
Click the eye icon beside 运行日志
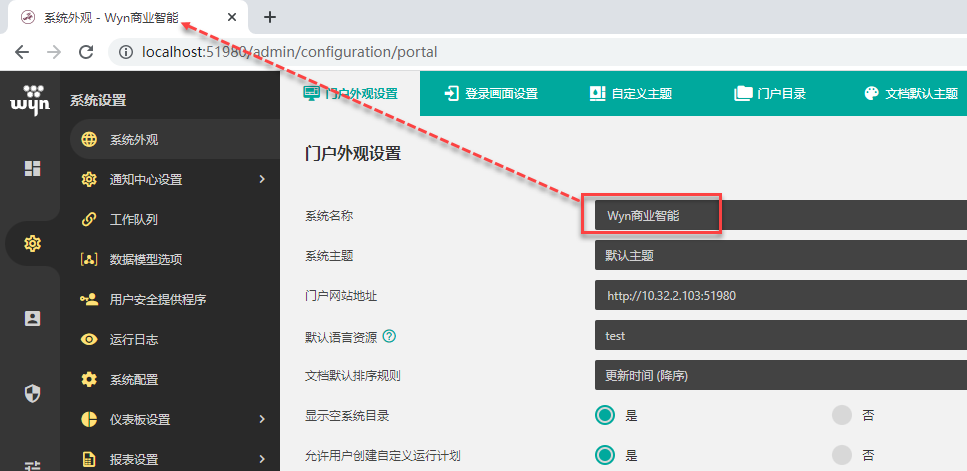(x=89, y=340)
